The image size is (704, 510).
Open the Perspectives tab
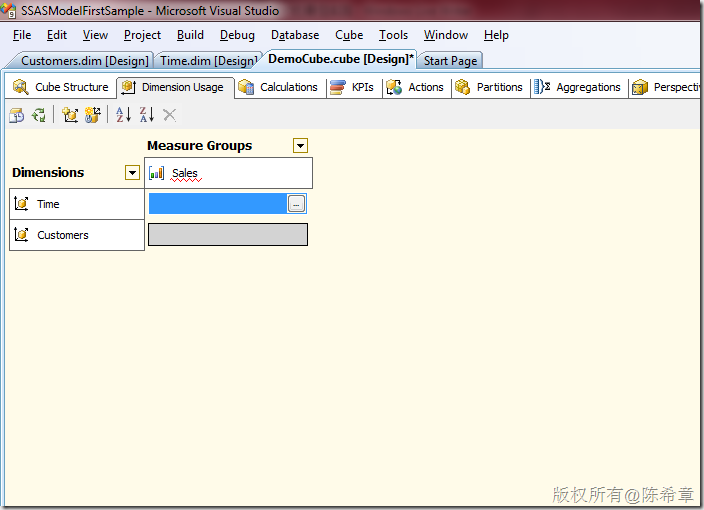click(x=666, y=87)
